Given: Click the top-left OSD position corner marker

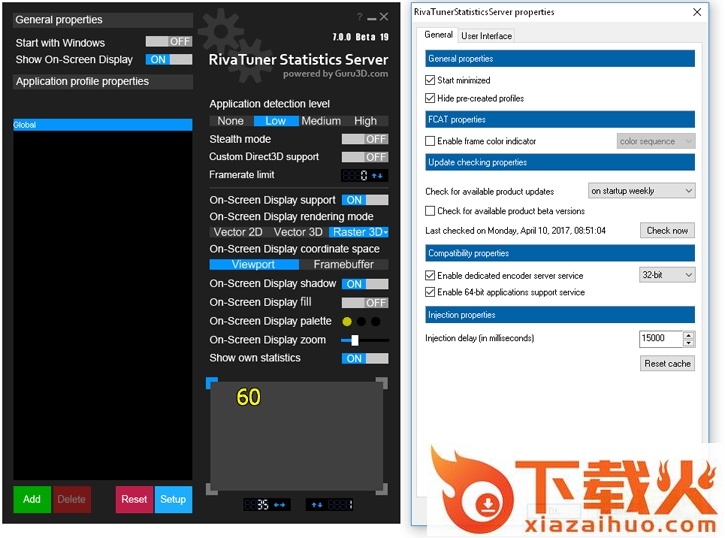Looking at the screenshot, I should 212,383.
